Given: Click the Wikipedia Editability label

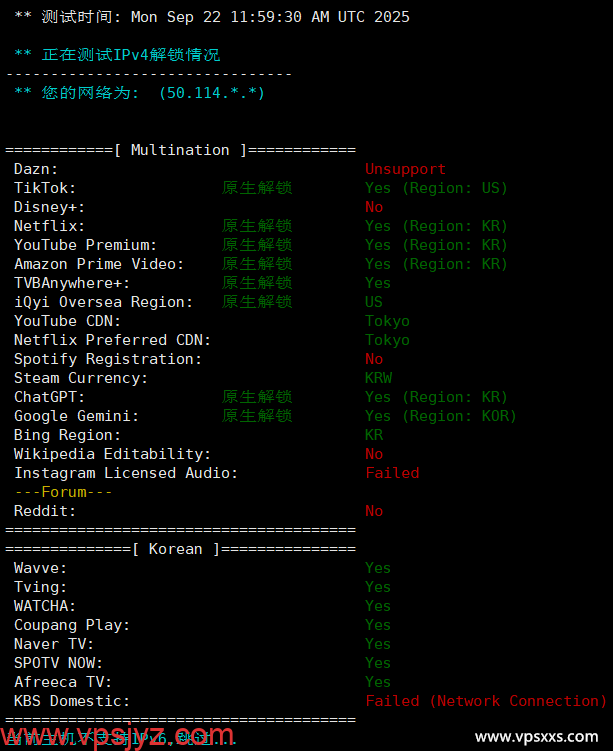Looking at the screenshot, I should click(x=113, y=454).
